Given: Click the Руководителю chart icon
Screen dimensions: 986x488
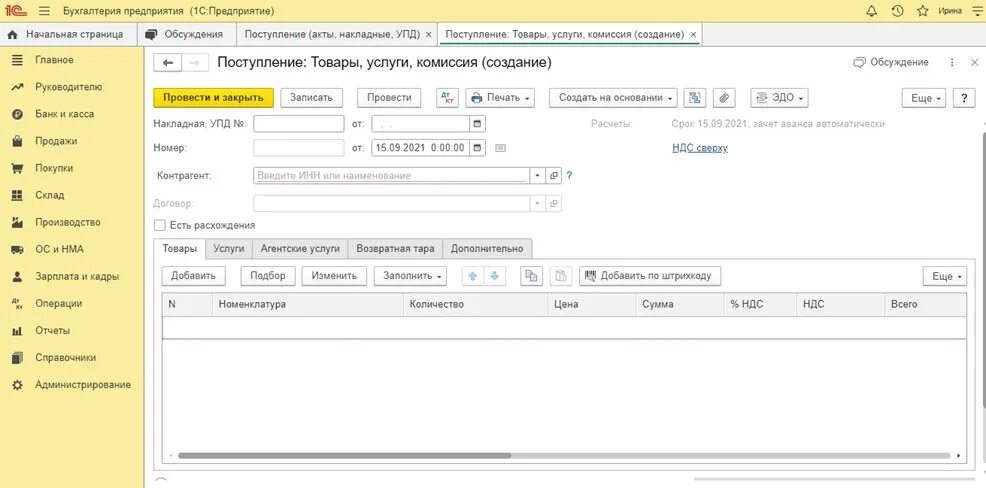Looking at the screenshot, I should [x=17, y=87].
